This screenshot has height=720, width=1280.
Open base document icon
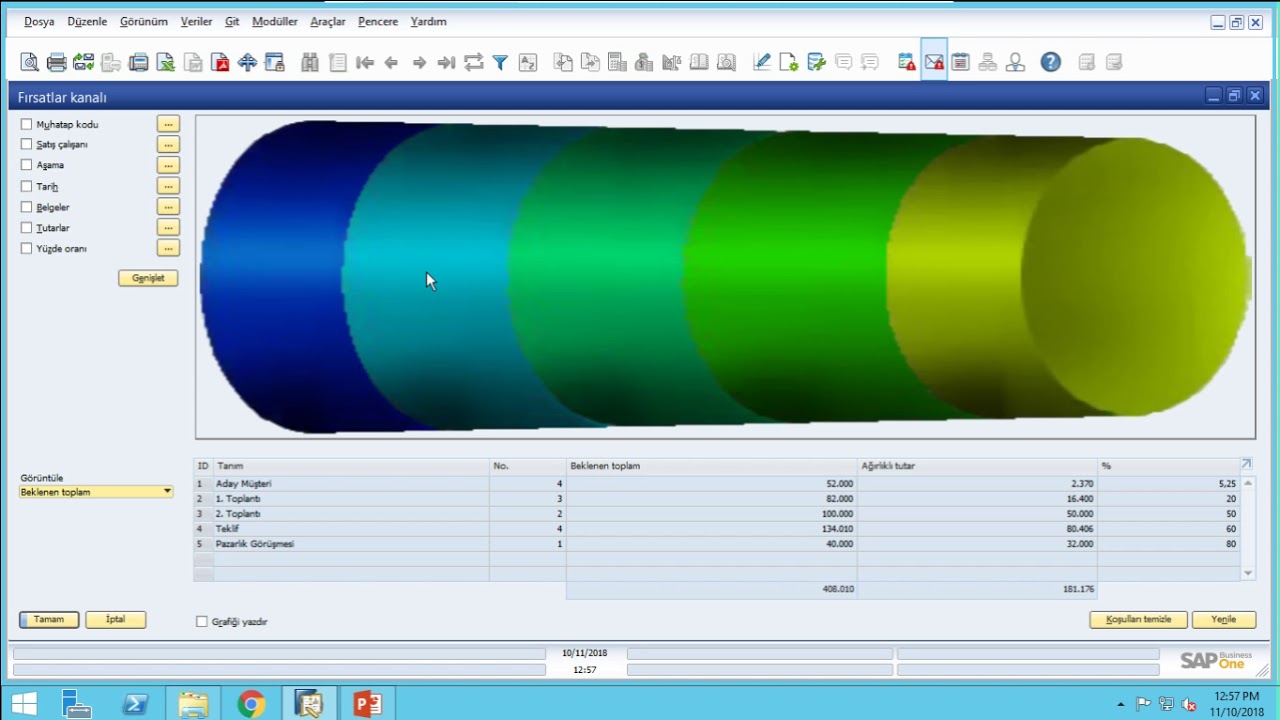tap(564, 62)
